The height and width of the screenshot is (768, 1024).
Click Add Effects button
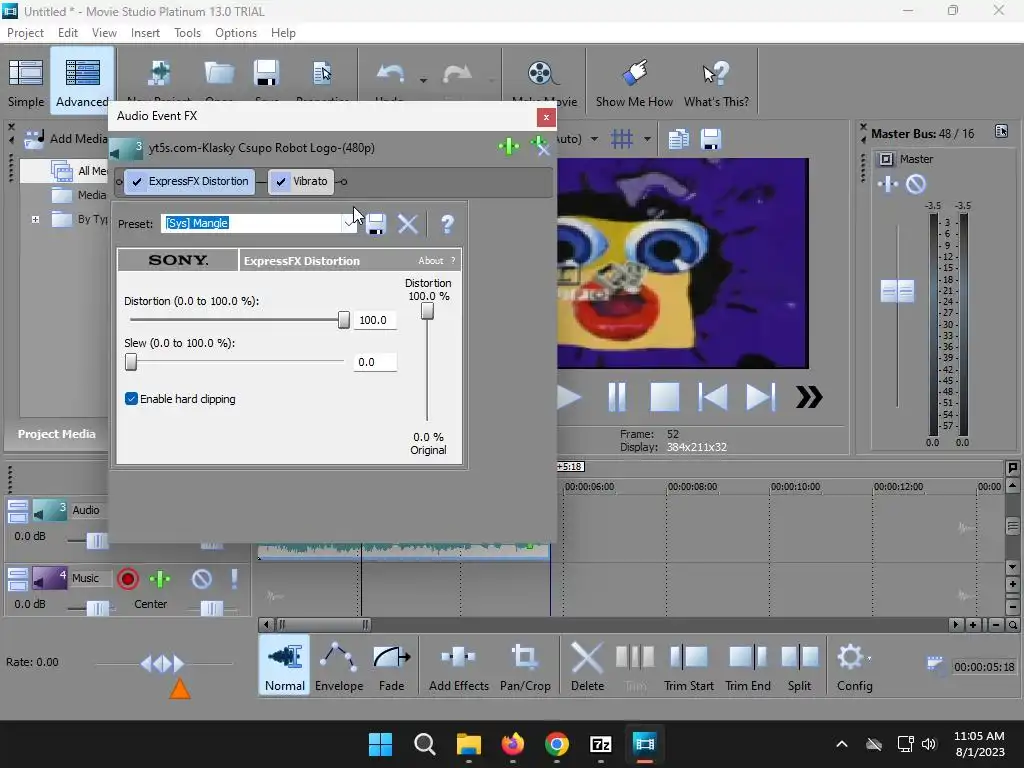(x=458, y=666)
